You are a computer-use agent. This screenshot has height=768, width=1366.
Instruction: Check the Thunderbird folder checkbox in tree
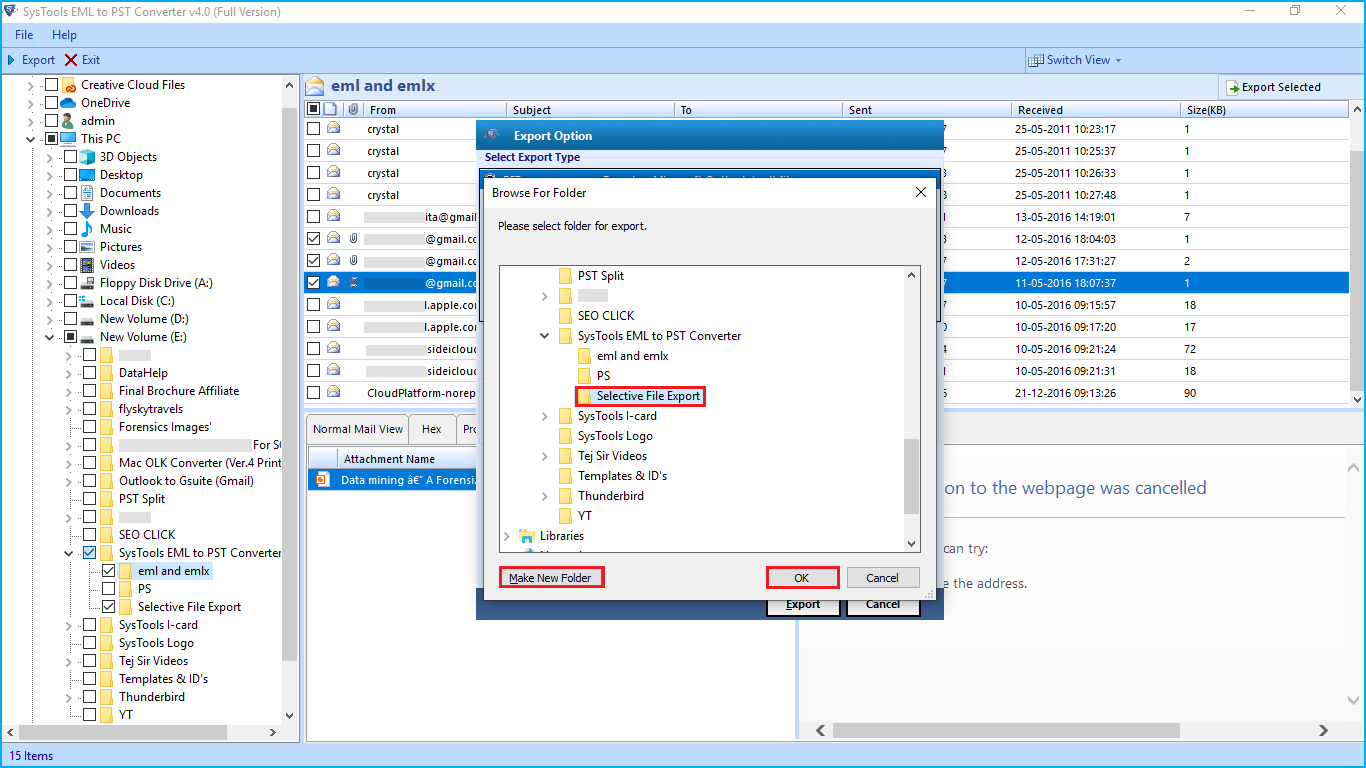tap(90, 697)
